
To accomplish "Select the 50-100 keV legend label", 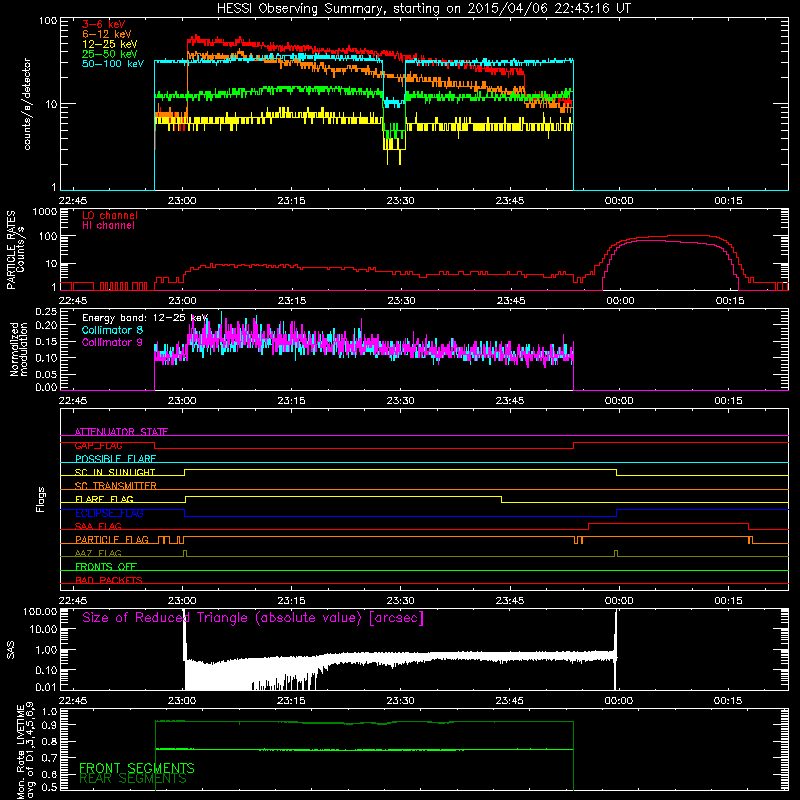I will tap(112, 64).
